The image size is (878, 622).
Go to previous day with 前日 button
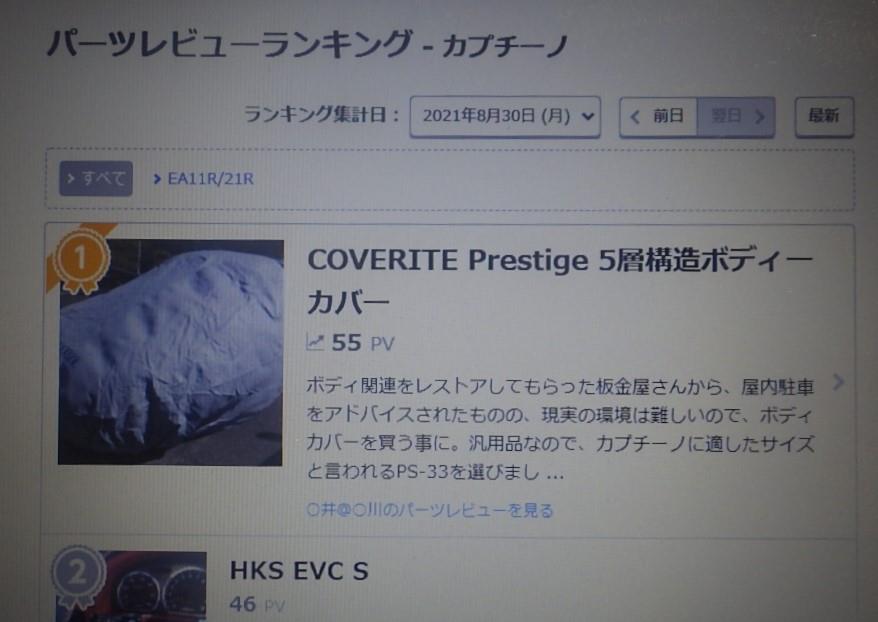click(x=658, y=116)
